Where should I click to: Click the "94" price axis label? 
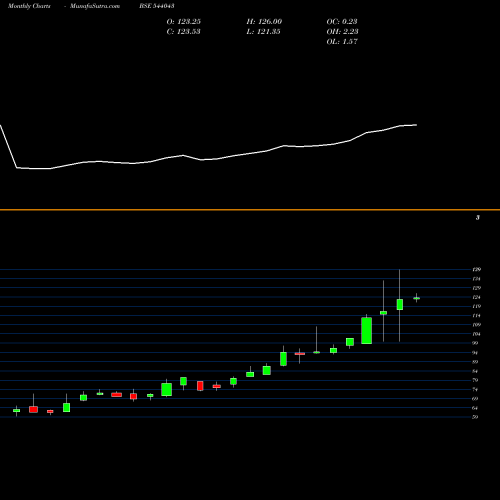(x=475, y=353)
